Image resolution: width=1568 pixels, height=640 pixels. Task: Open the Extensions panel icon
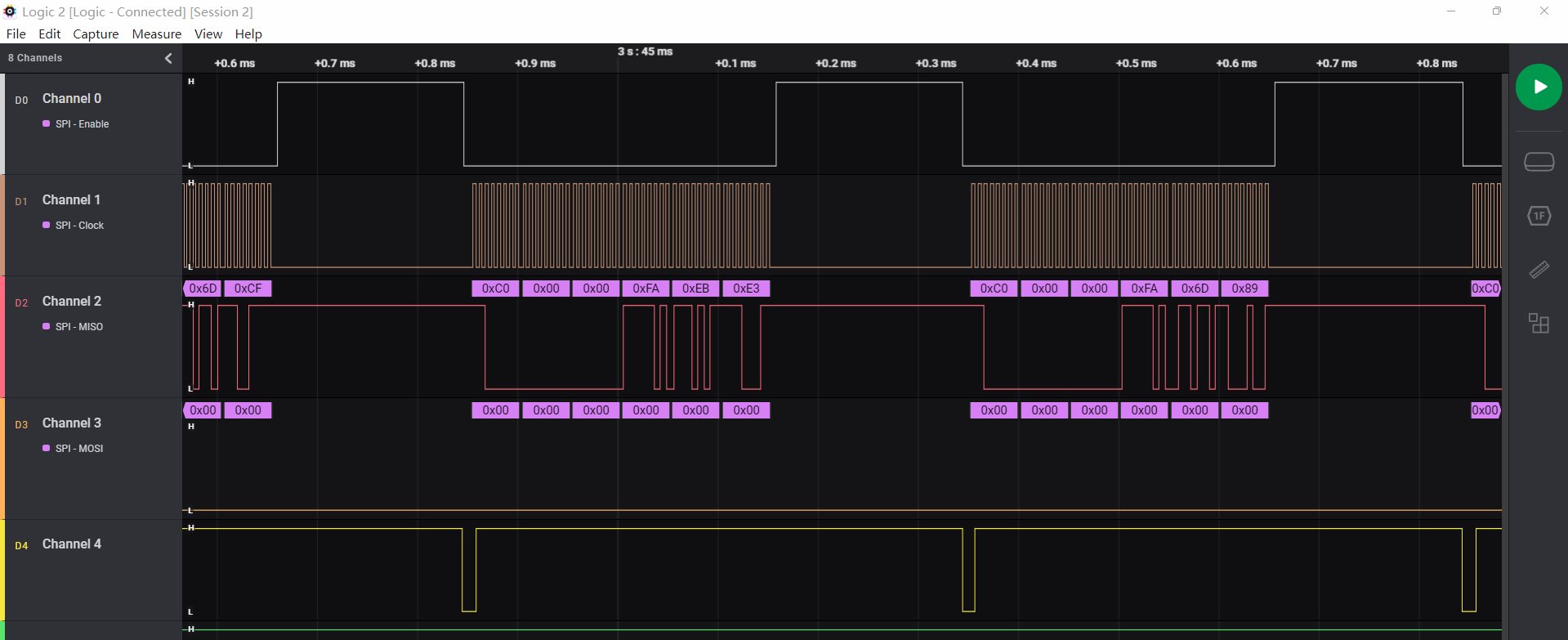(x=1539, y=323)
